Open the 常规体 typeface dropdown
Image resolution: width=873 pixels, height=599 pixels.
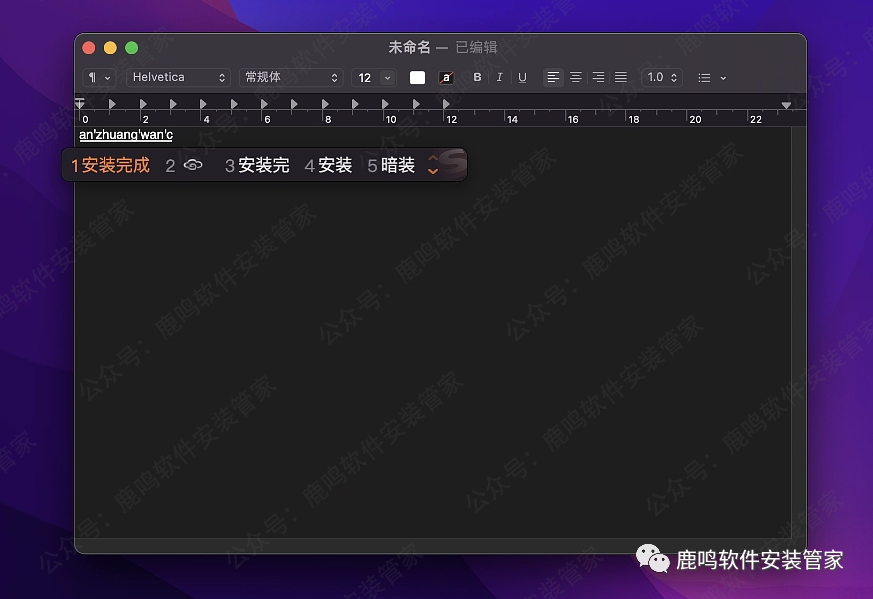290,77
